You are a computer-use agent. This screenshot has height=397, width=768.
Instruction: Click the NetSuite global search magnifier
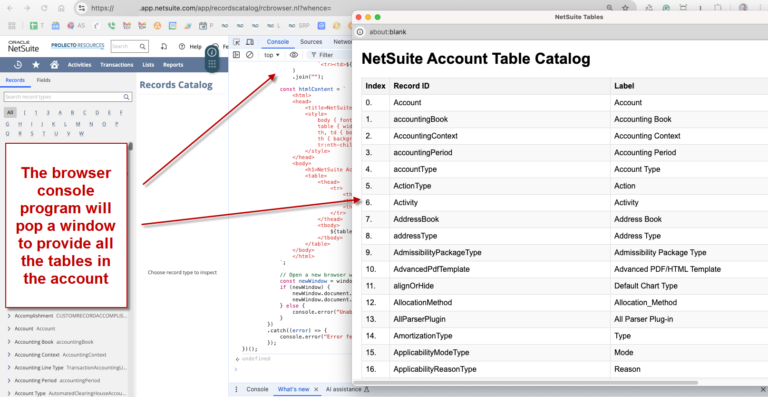[143, 47]
